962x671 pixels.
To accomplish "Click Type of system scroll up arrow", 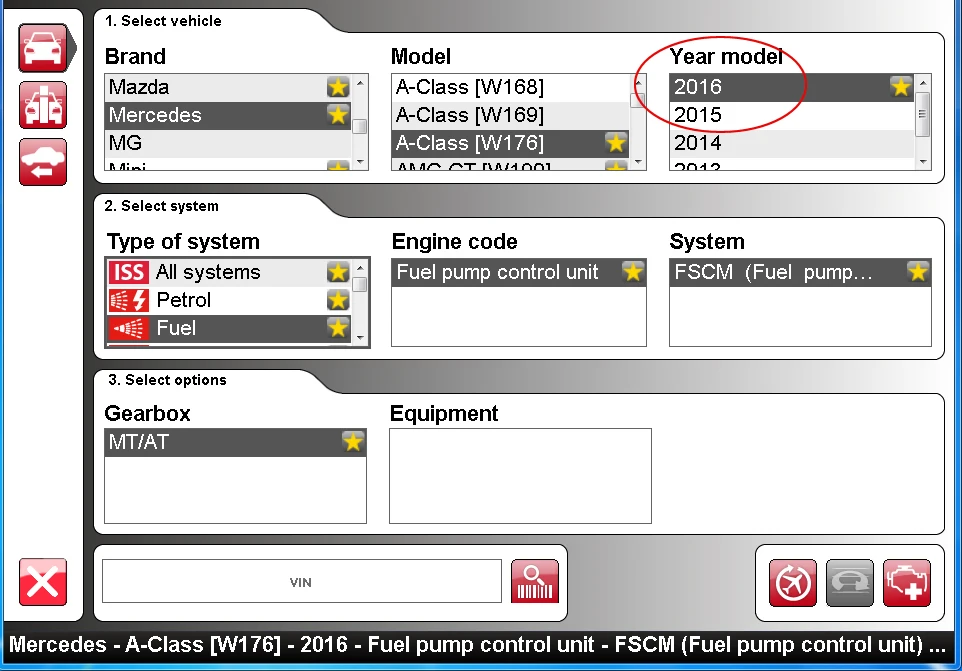I will pyautogui.click(x=360, y=267).
